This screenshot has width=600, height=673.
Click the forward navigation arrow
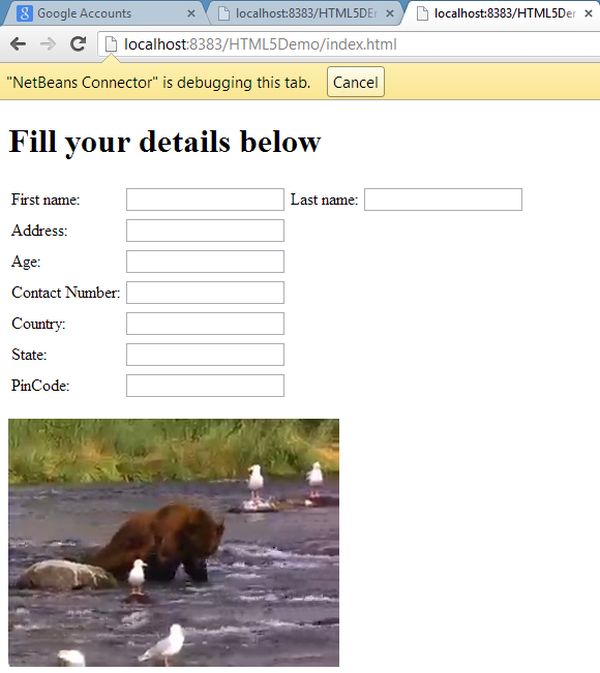coord(48,44)
